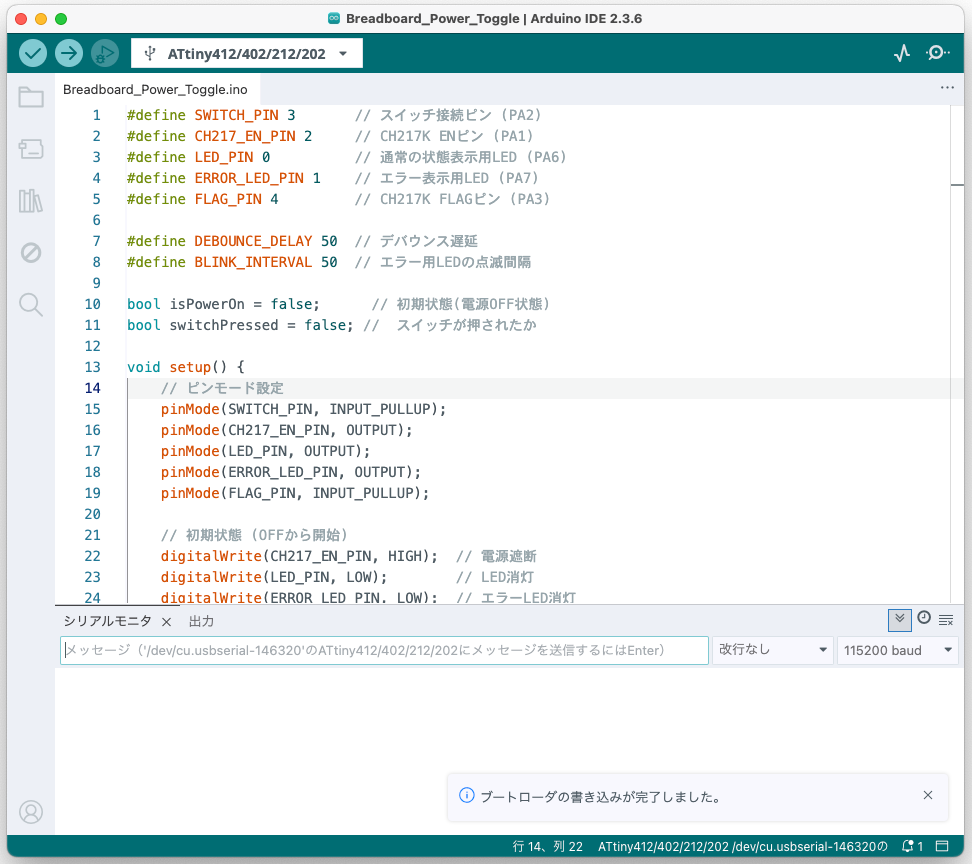Click the Verify sketch checkmark button
The width and height of the screenshot is (972, 864).
(33, 53)
